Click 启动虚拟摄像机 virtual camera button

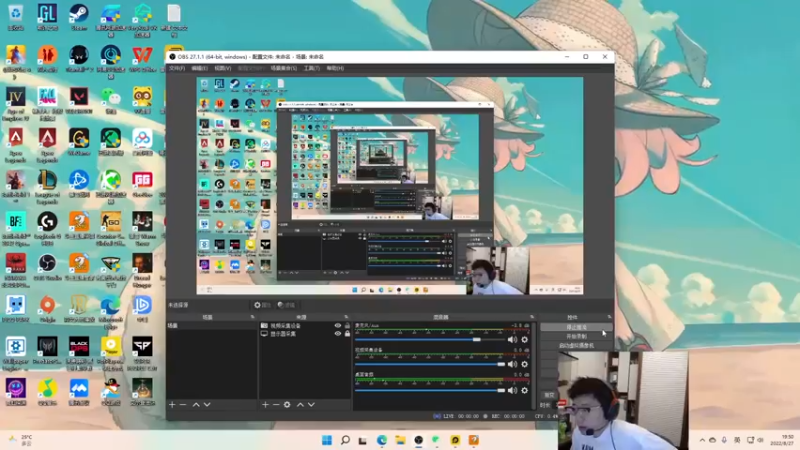click(x=577, y=345)
